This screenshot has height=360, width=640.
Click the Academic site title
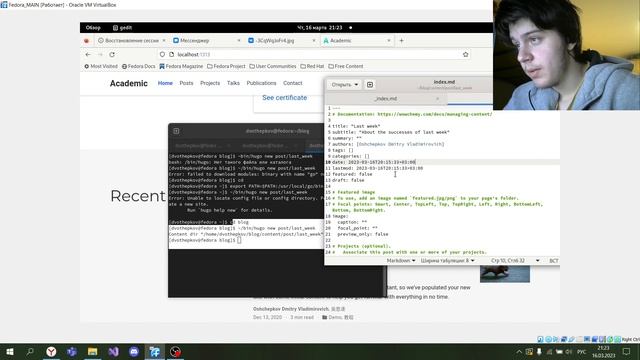click(x=129, y=83)
